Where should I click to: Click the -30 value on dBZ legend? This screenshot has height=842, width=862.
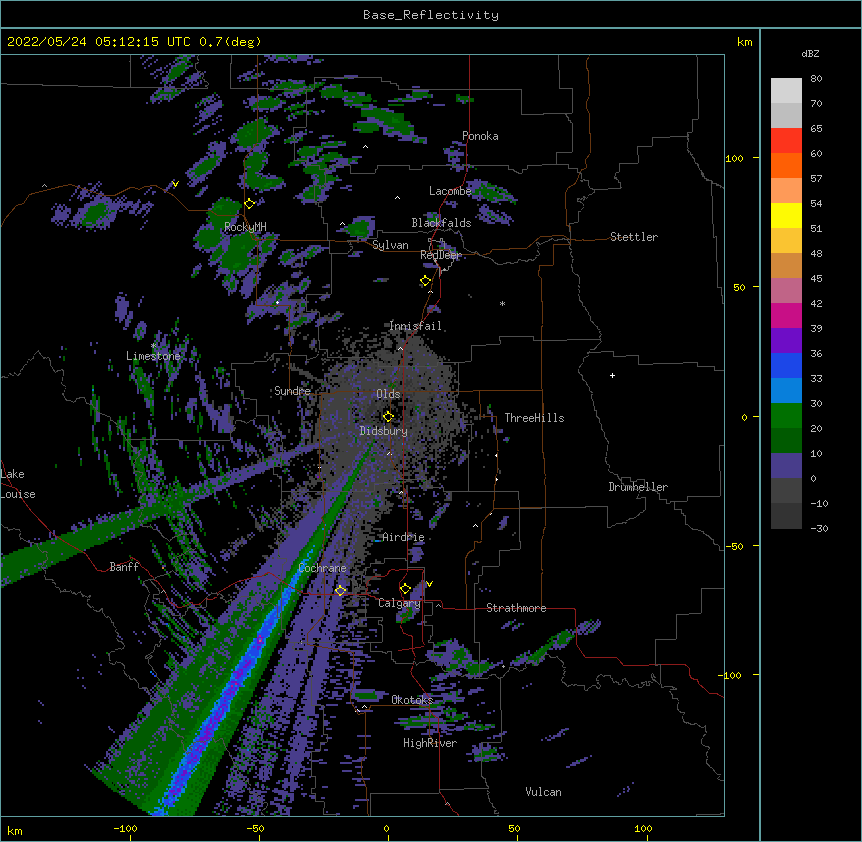[819, 528]
